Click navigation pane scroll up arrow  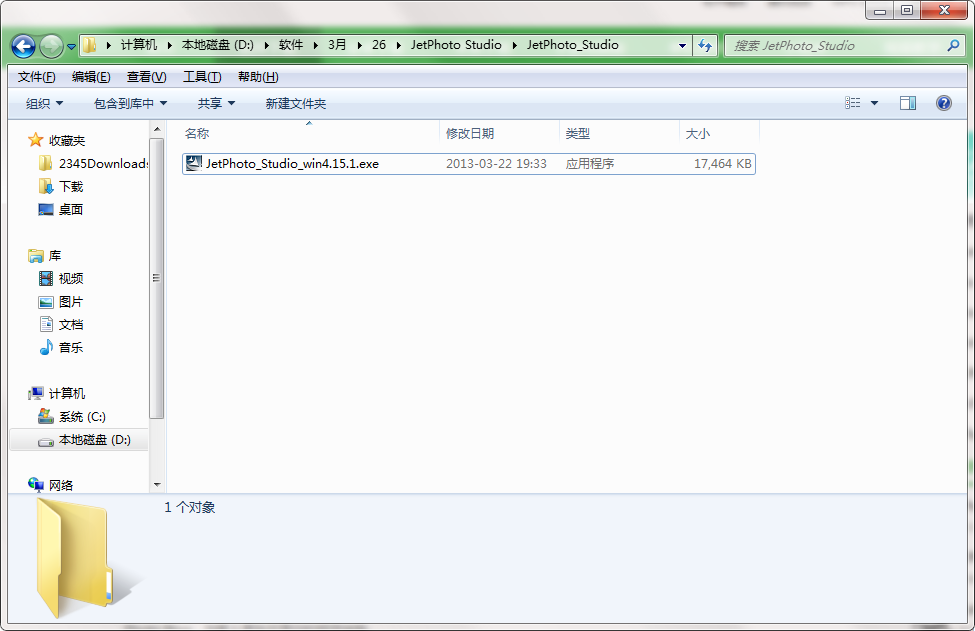[157, 129]
